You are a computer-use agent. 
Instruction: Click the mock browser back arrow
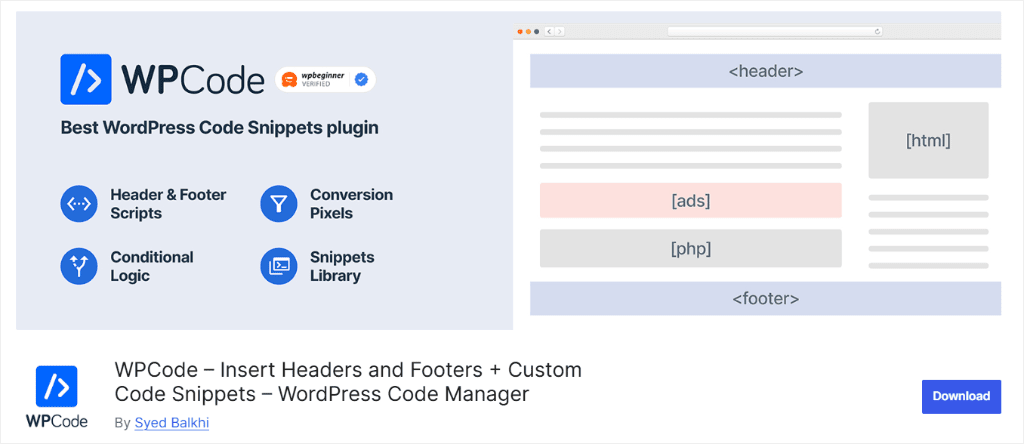pyautogui.click(x=549, y=31)
